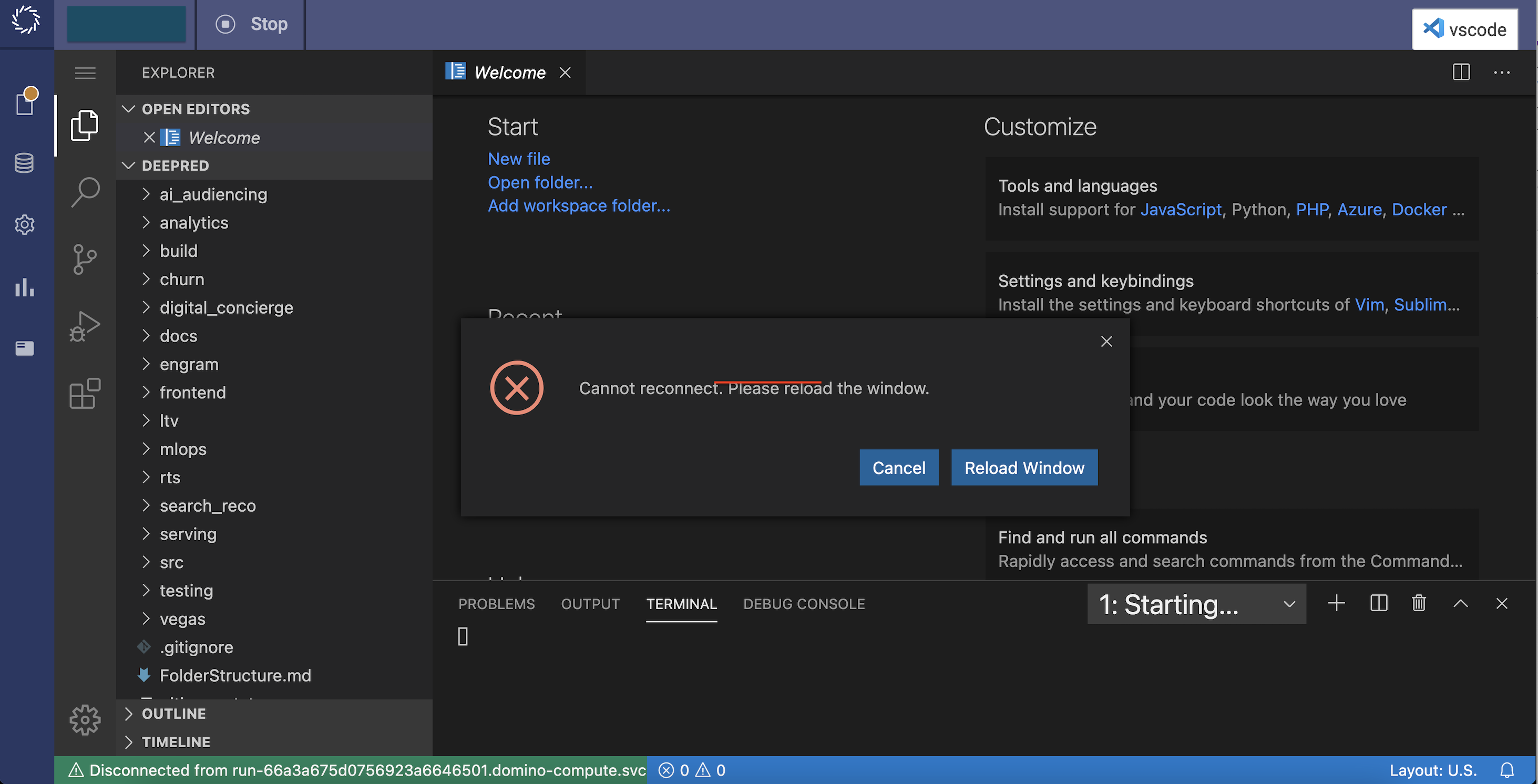Dismiss the reconnect error dialog with X

tap(1106, 341)
